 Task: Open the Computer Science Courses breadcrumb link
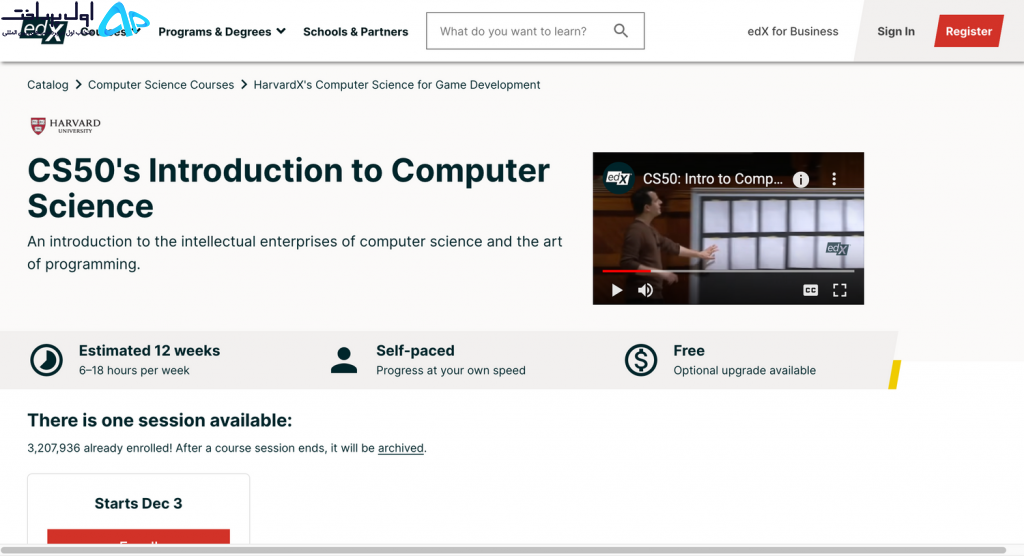click(161, 85)
